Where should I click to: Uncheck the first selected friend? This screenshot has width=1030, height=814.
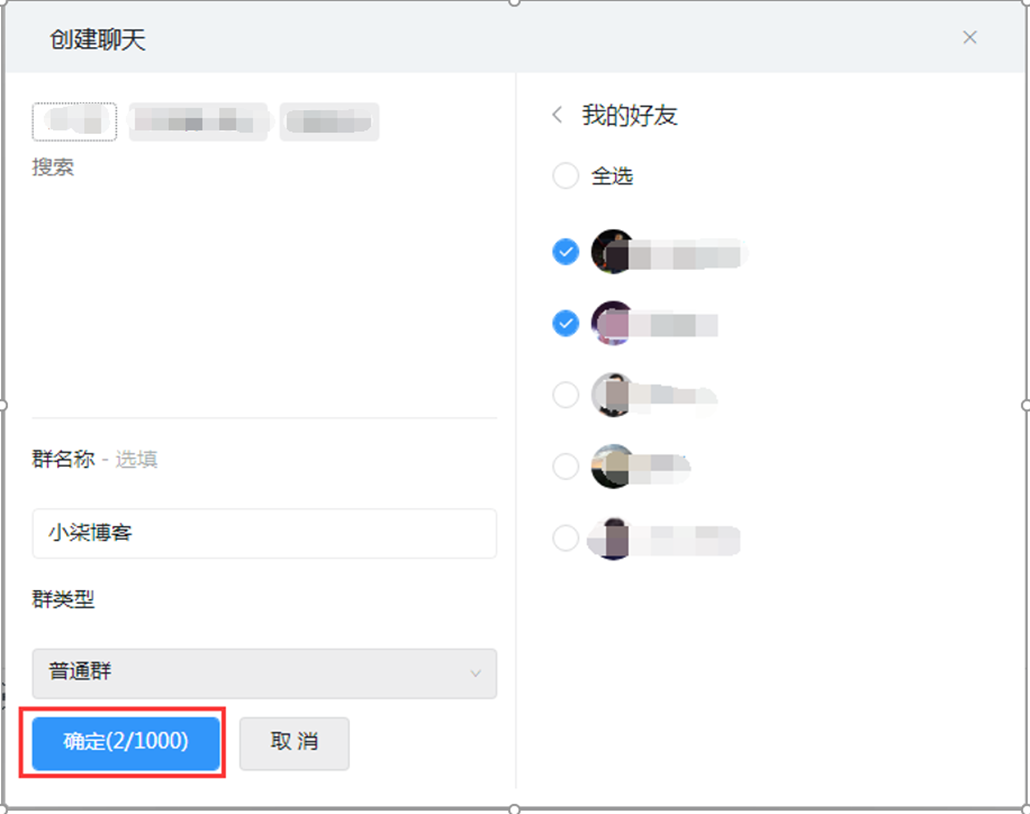click(x=566, y=252)
